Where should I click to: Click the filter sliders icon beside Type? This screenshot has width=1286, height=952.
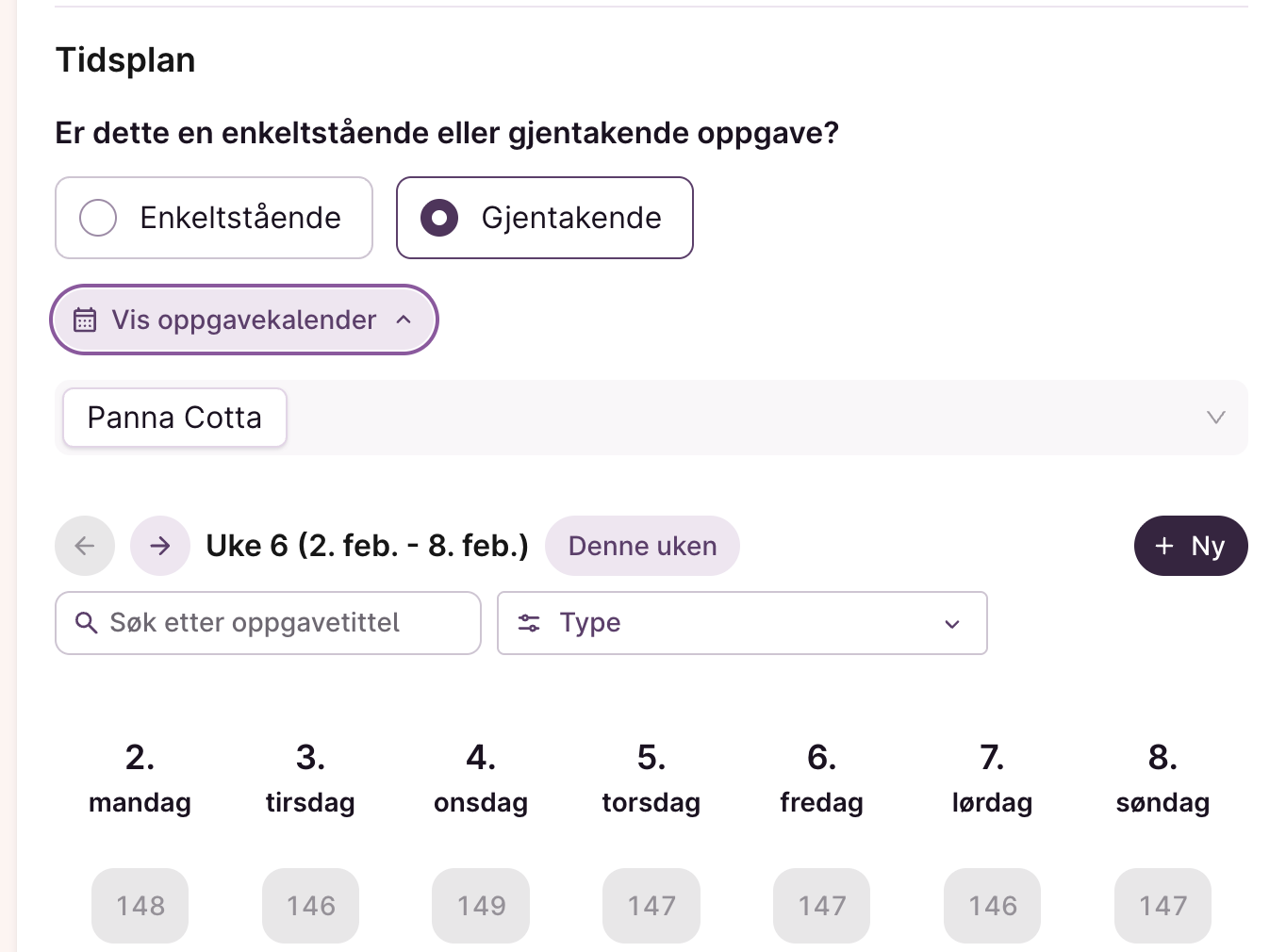[x=529, y=623]
